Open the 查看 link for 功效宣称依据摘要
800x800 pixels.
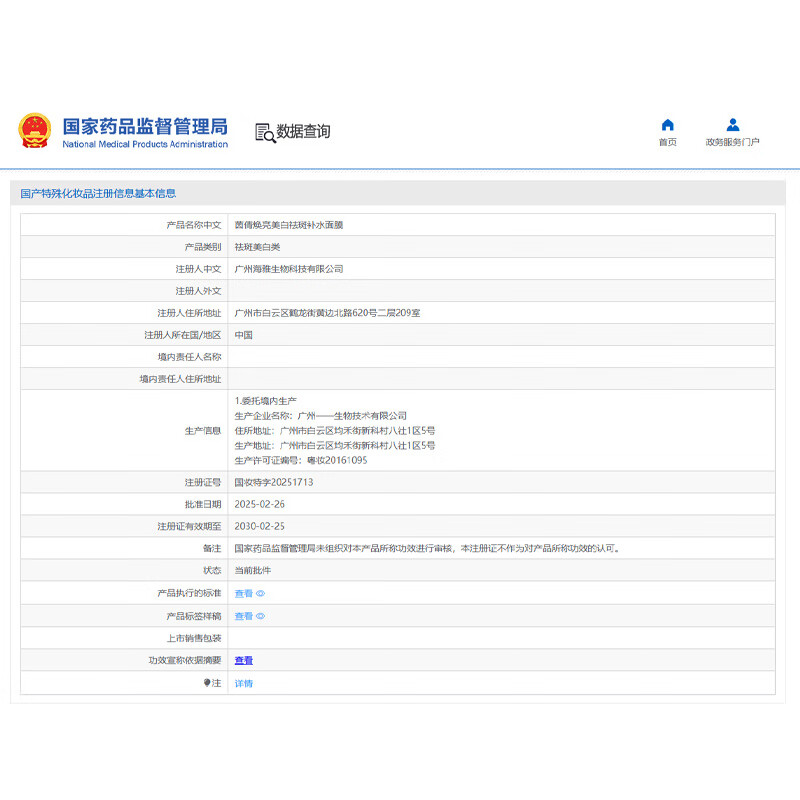pos(242,660)
